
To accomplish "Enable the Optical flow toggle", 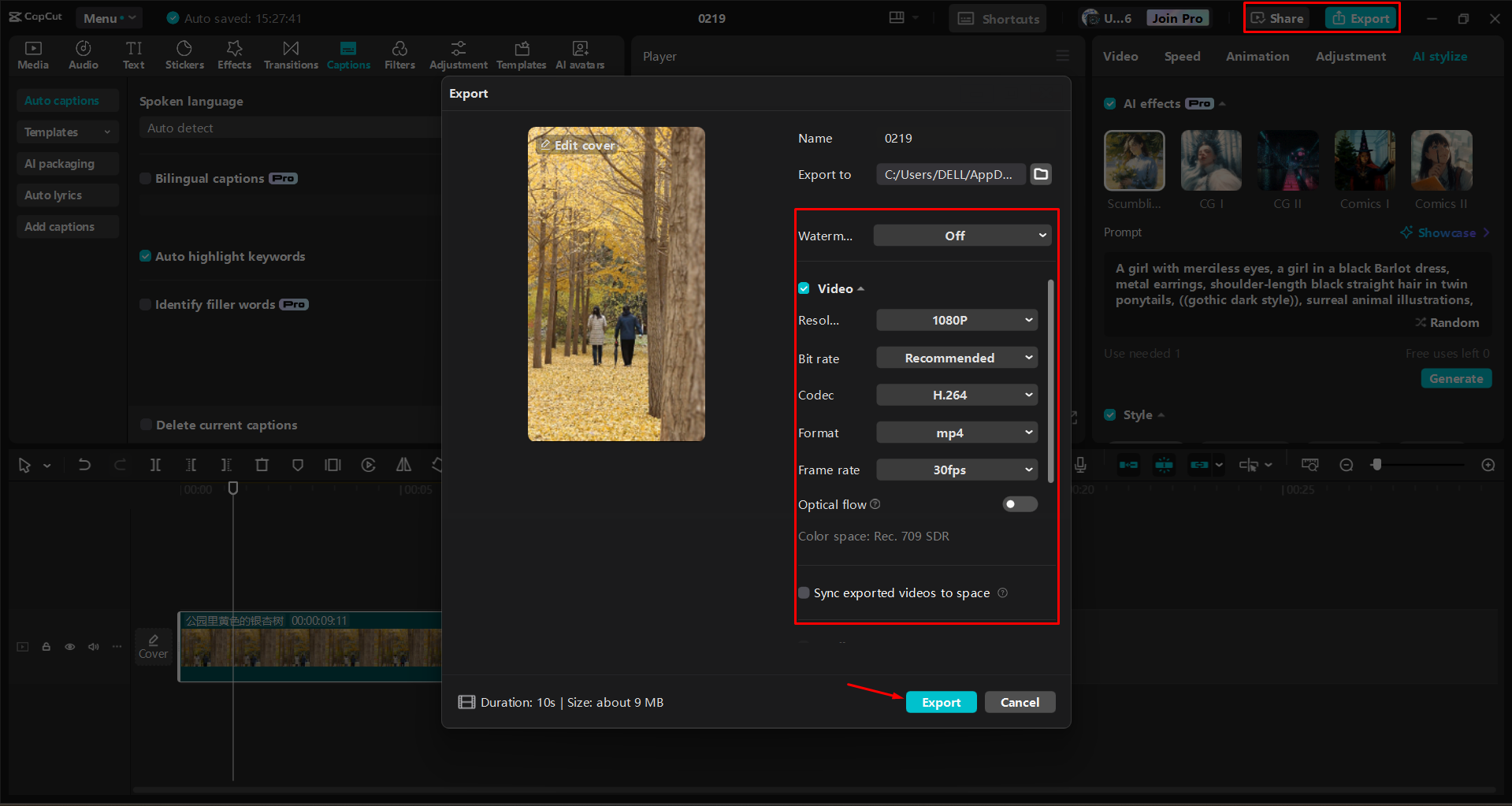I will click(x=1020, y=504).
